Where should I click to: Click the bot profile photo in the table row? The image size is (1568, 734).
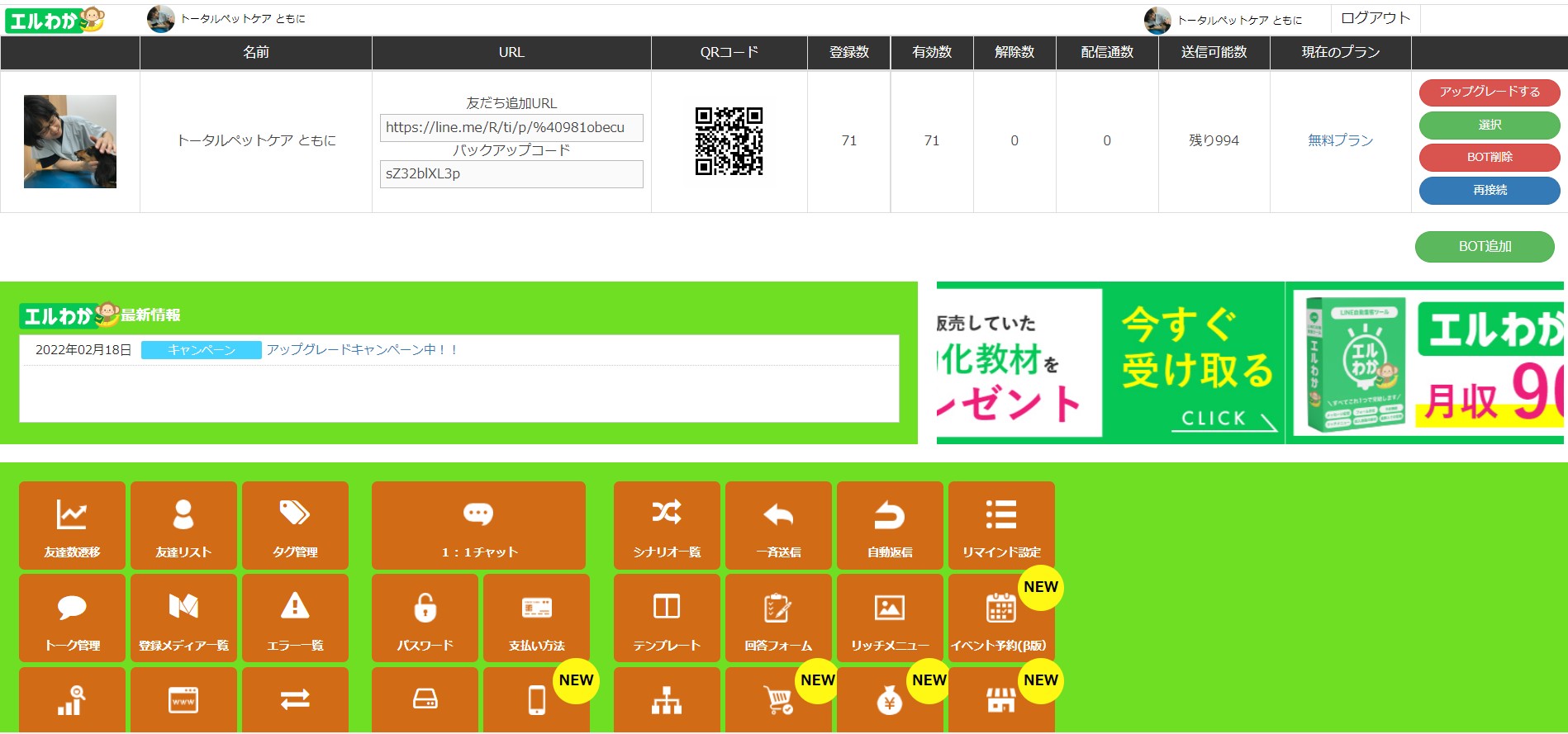[70, 141]
